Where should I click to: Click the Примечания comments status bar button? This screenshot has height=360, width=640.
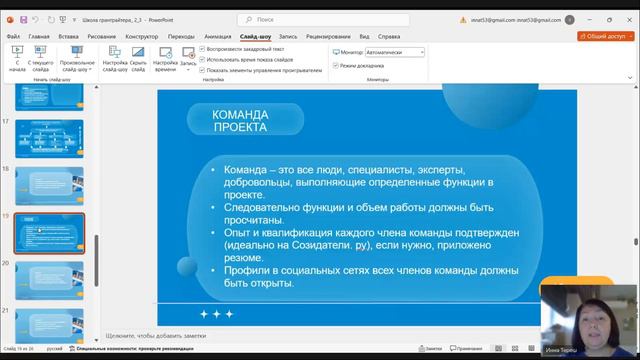pyautogui.click(x=466, y=349)
